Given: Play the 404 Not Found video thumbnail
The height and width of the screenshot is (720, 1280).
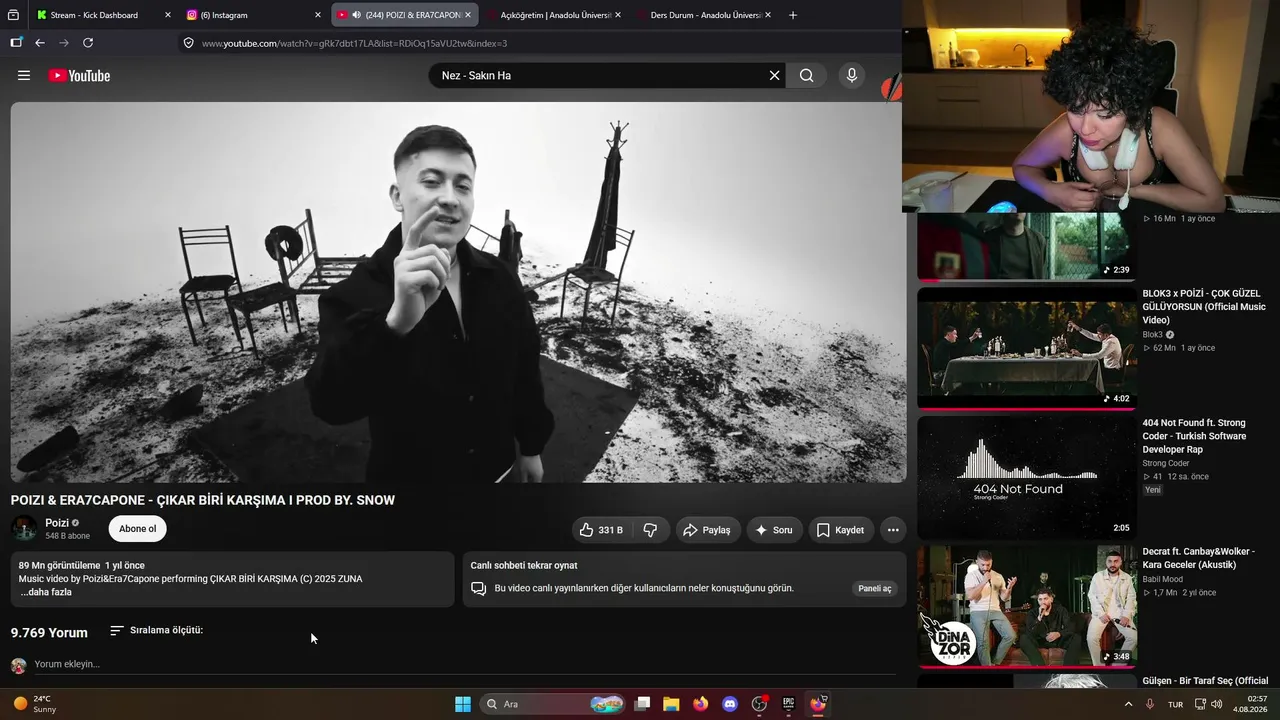Looking at the screenshot, I should [1027, 477].
